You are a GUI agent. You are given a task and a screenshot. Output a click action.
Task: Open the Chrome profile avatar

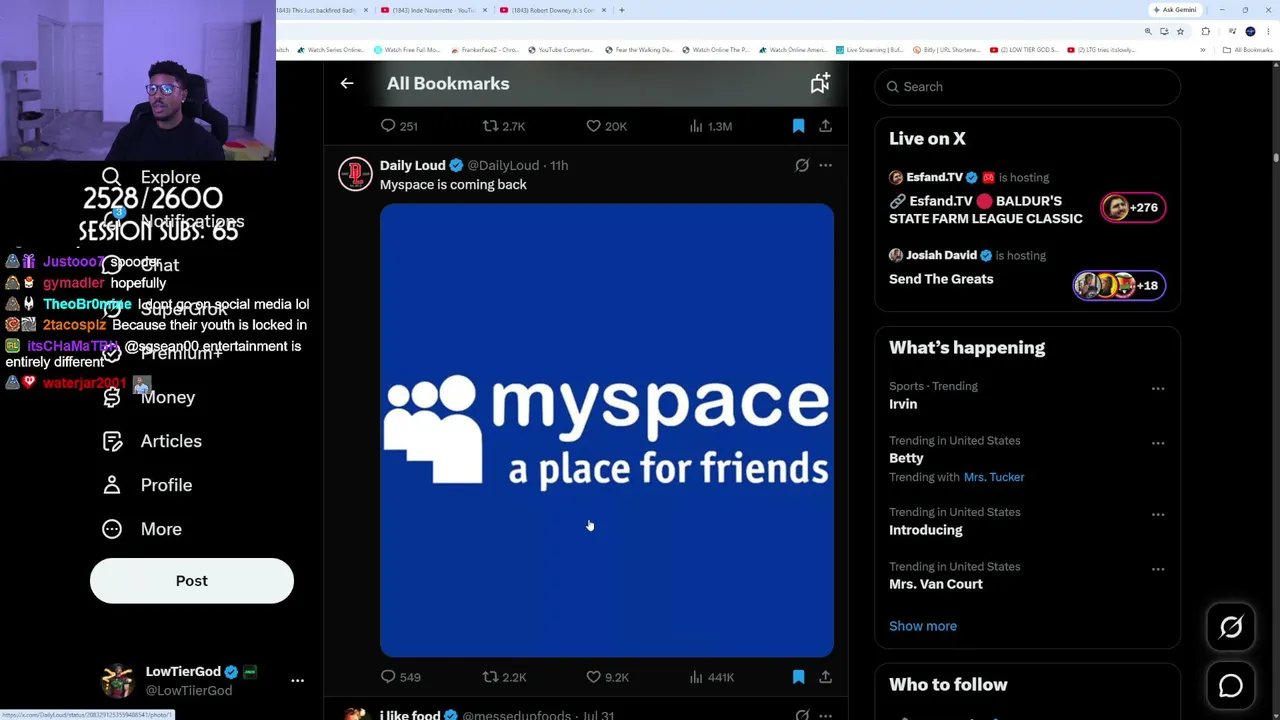pyautogui.click(x=1250, y=31)
